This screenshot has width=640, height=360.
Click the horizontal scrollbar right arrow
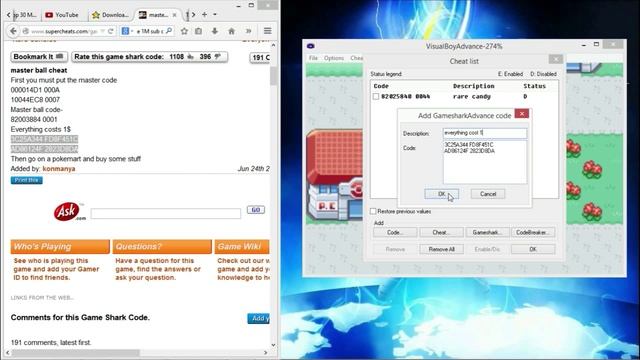pos(265,353)
